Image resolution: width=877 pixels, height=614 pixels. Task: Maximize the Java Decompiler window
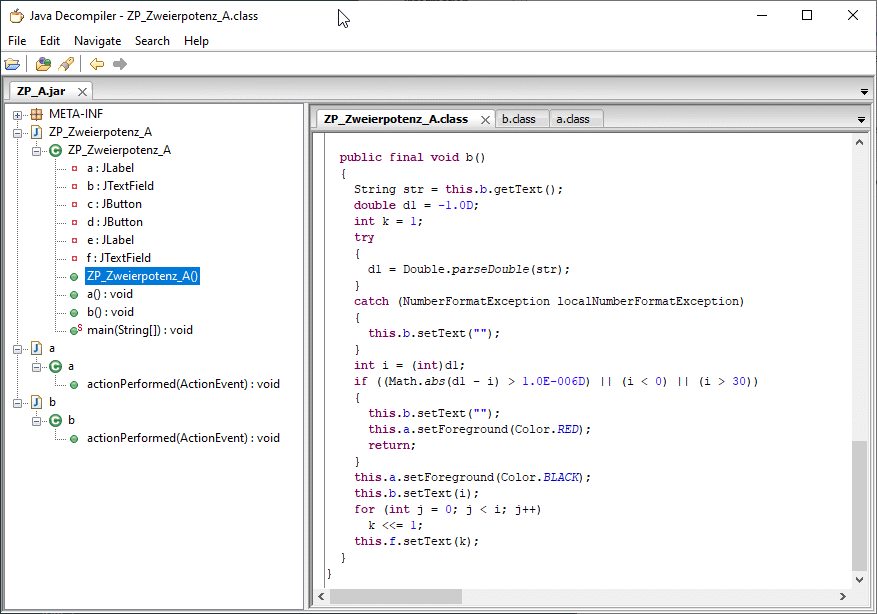(807, 16)
